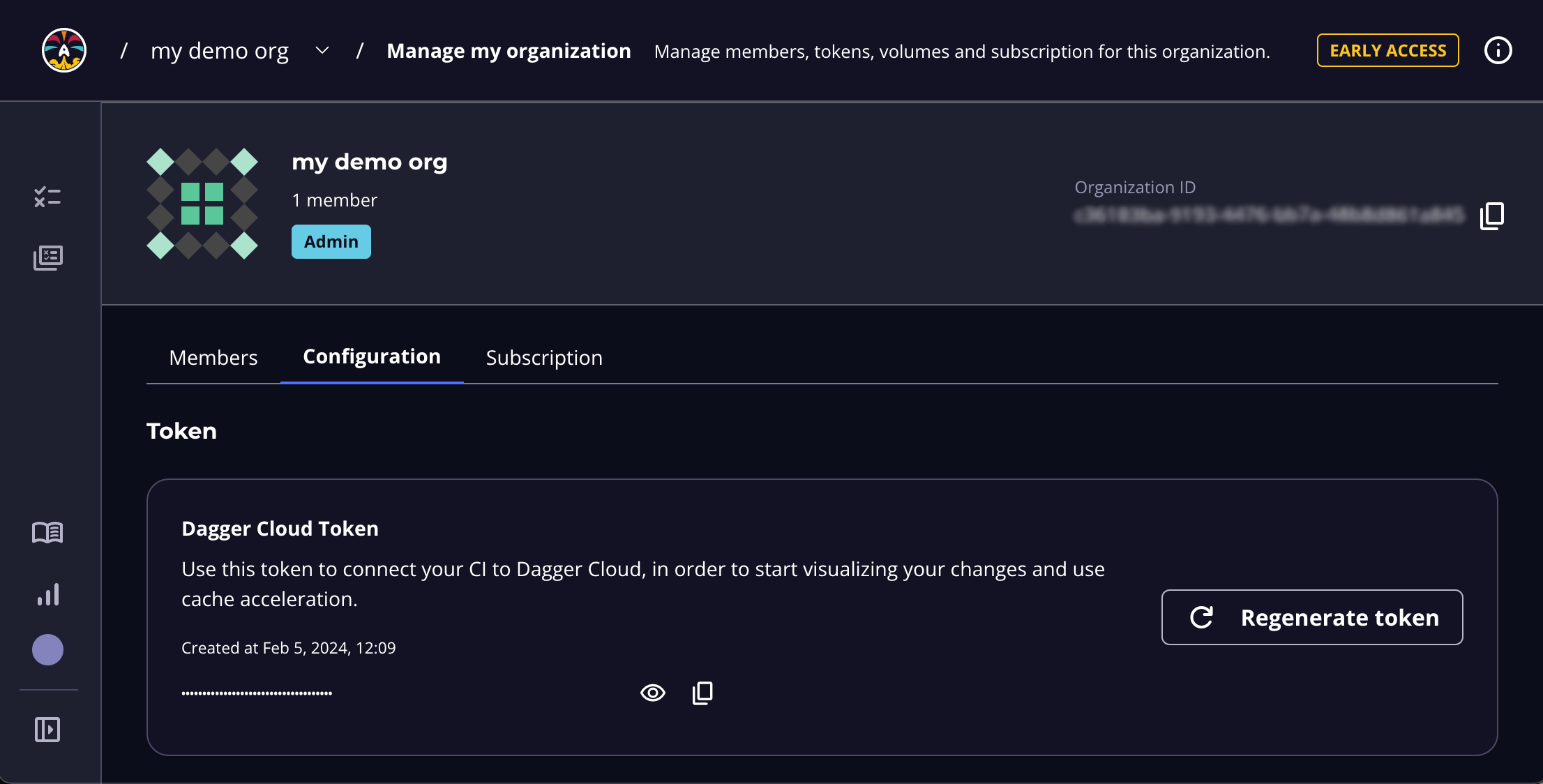Click Regenerate token button
Screen dimensions: 1543x784
pyautogui.click(x=1312, y=617)
